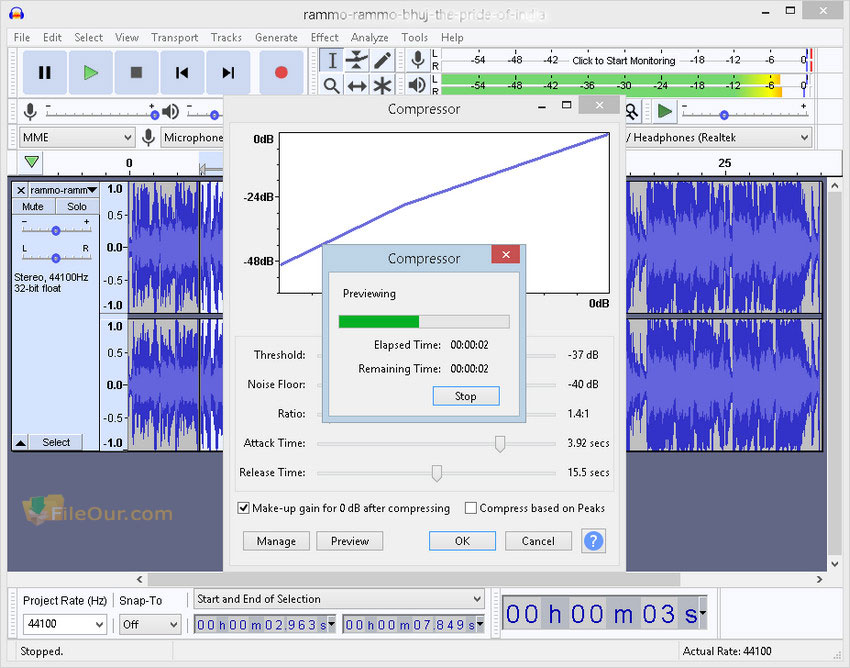Viewport: 850px width, 668px height.
Task: Click the track Select button
Action: pos(56,442)
